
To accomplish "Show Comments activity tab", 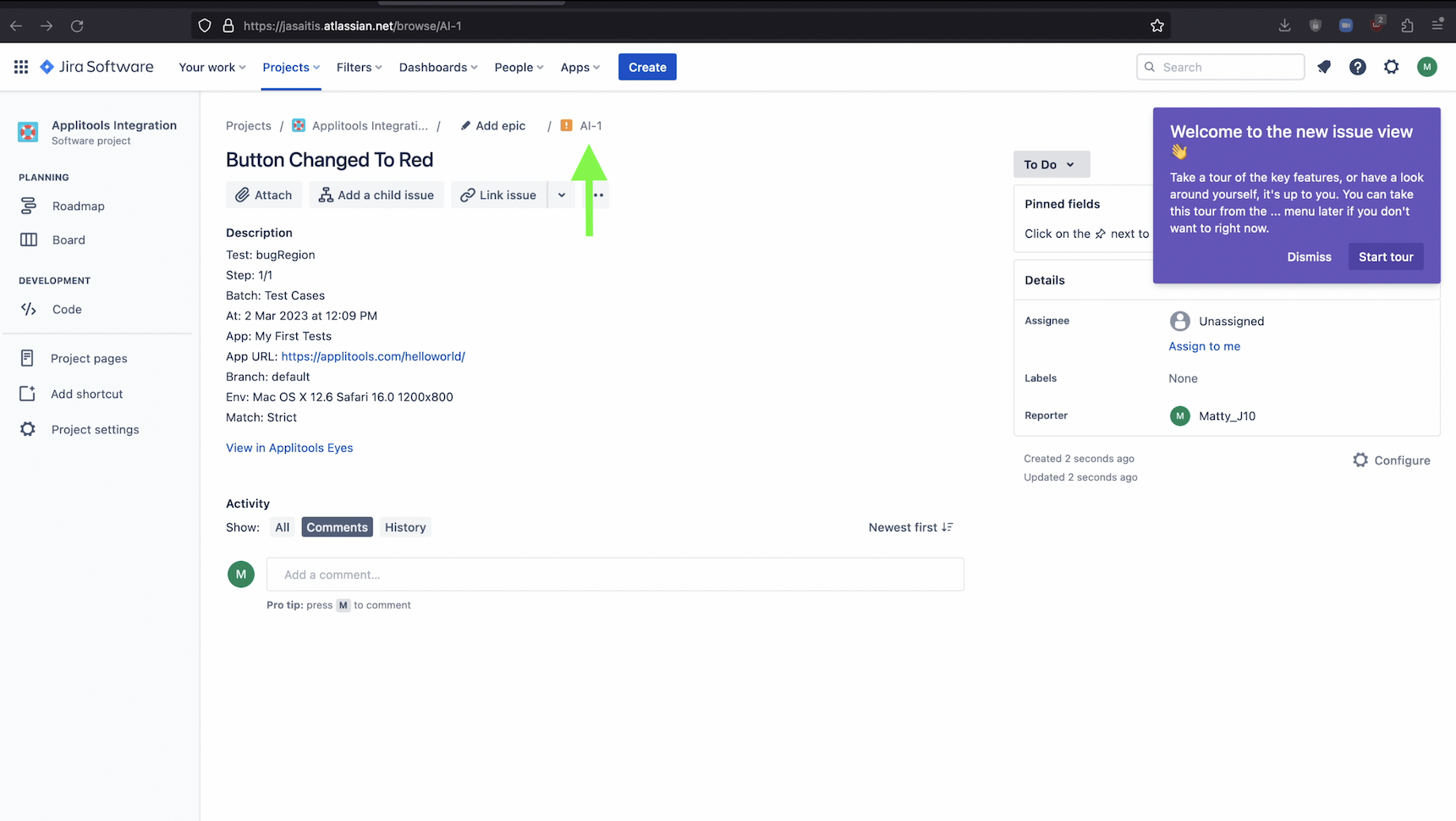I will pyautogui.click(x=337, y=527).
